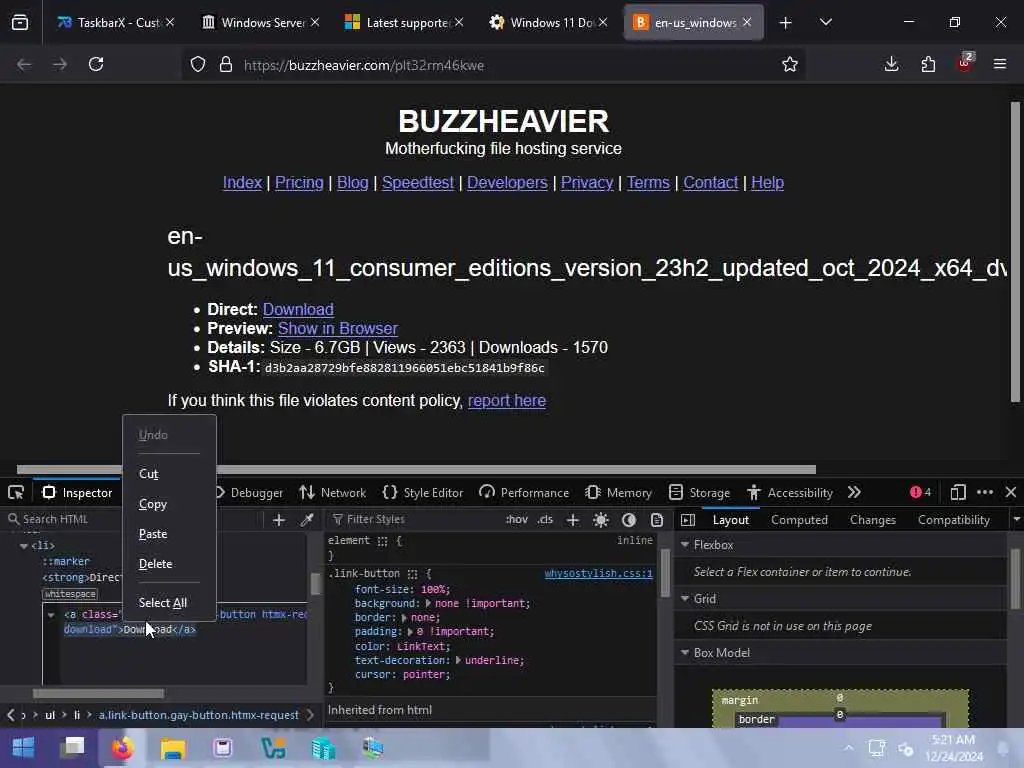Focus the Filter Styles field

[x=415, y=520]
